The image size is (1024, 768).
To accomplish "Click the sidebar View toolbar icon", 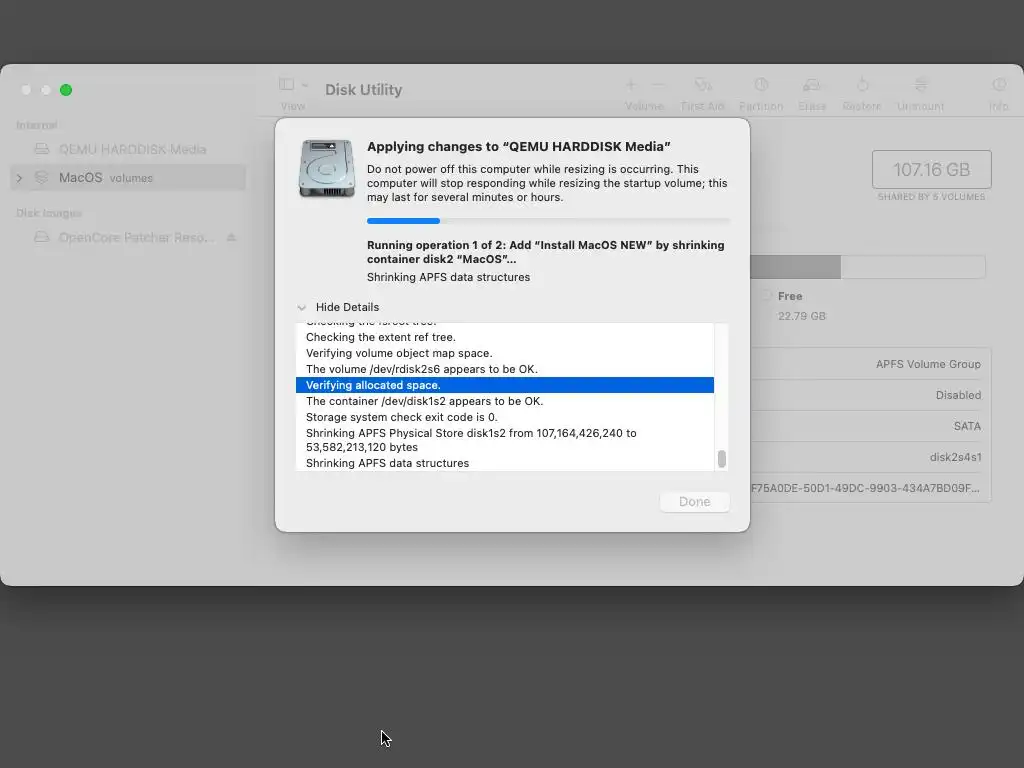I will tap(286, 84).
